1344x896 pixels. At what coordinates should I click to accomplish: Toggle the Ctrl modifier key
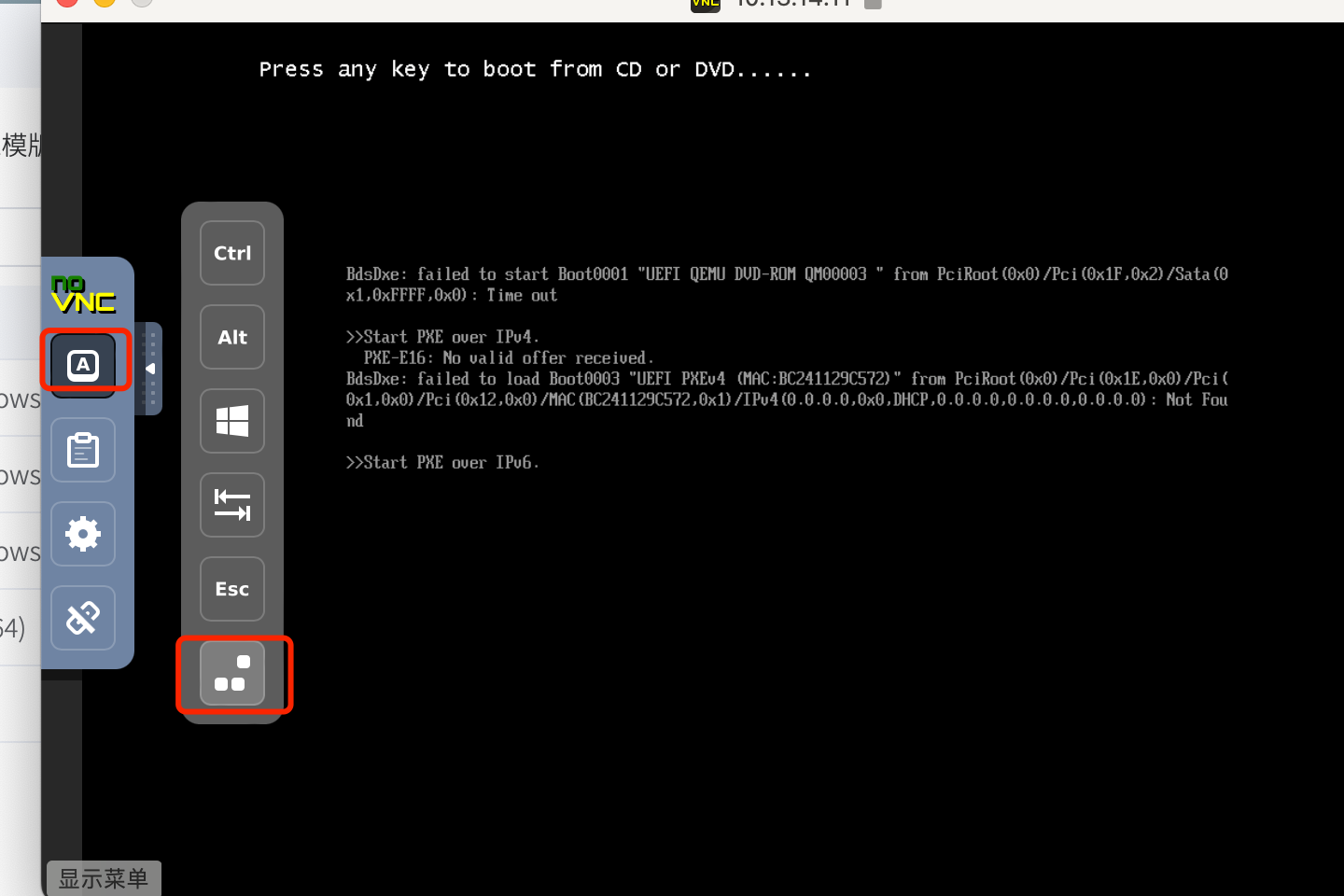[x=232, y=253]
